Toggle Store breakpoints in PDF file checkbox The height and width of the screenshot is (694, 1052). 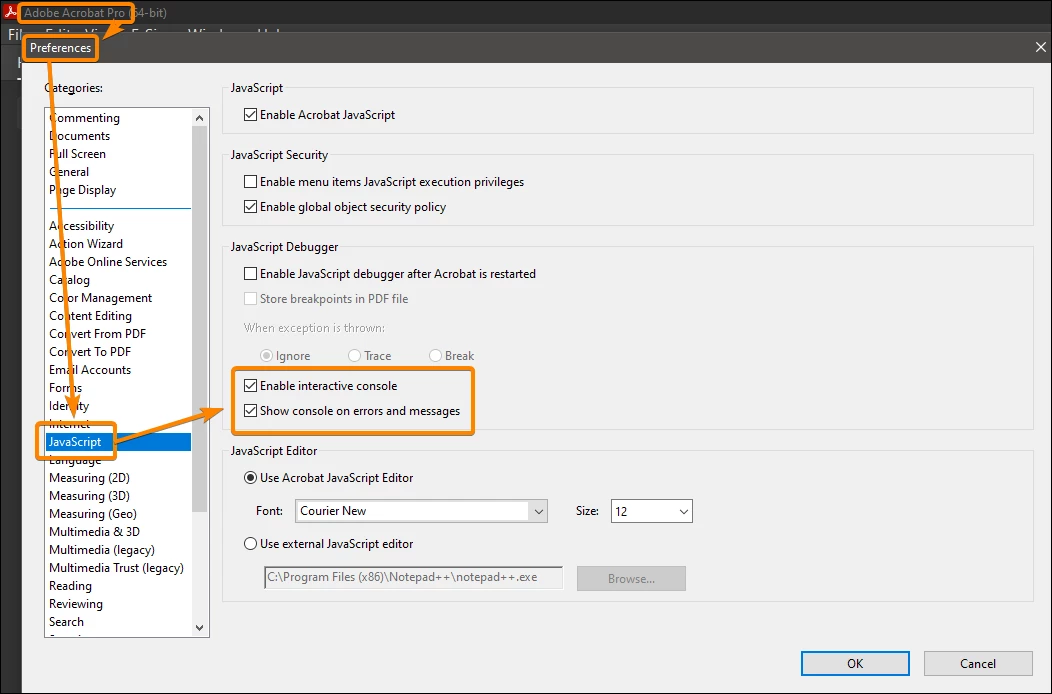(250, 299)
